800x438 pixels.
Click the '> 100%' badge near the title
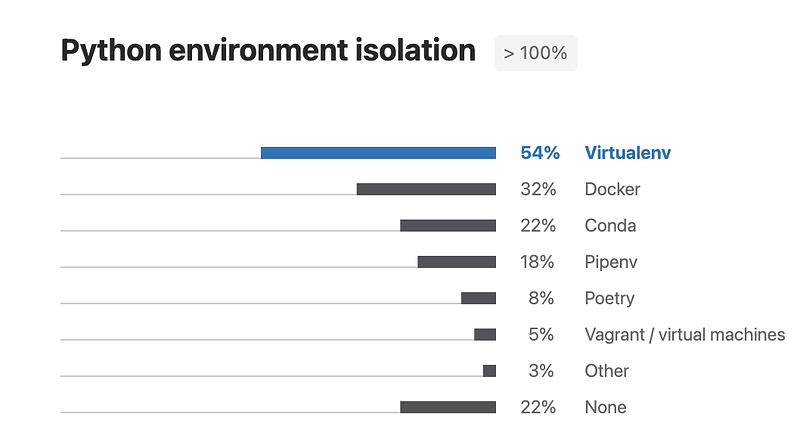535,53
